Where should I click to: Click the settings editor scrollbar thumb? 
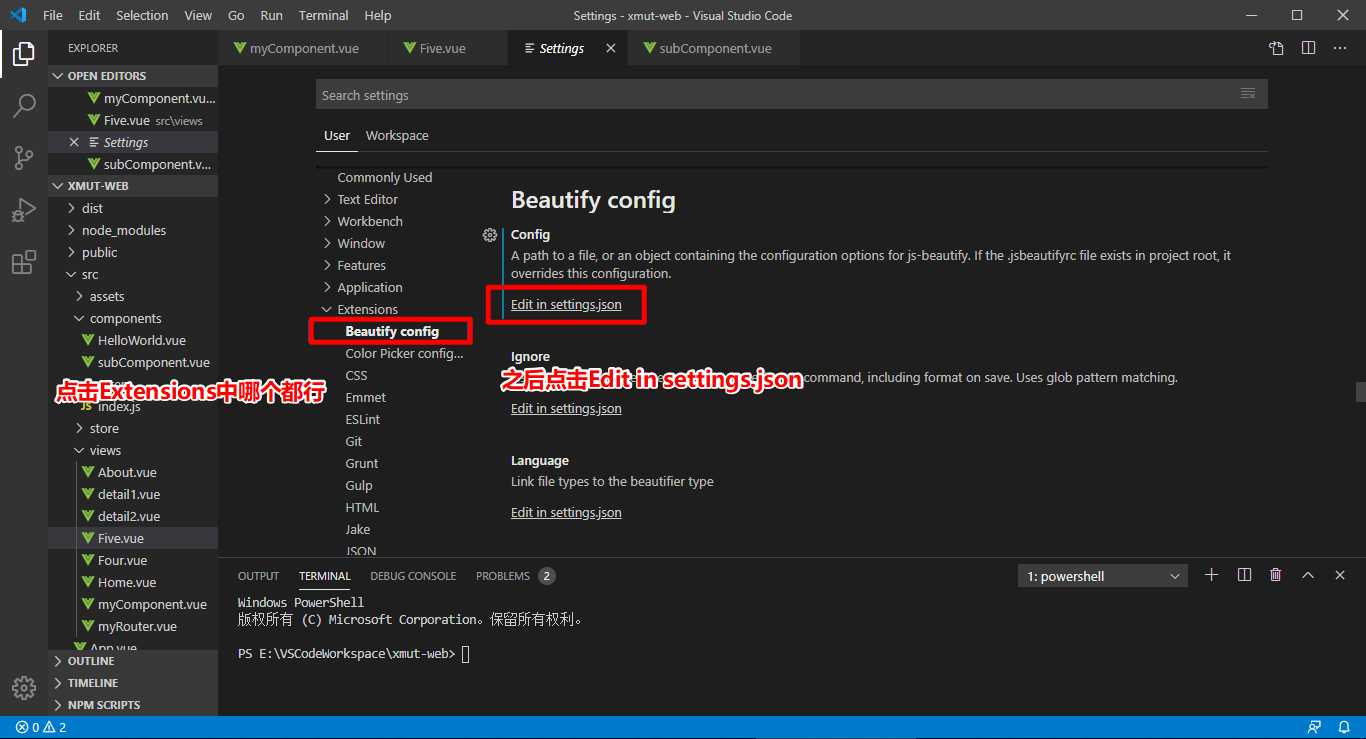pos(1360,390)
